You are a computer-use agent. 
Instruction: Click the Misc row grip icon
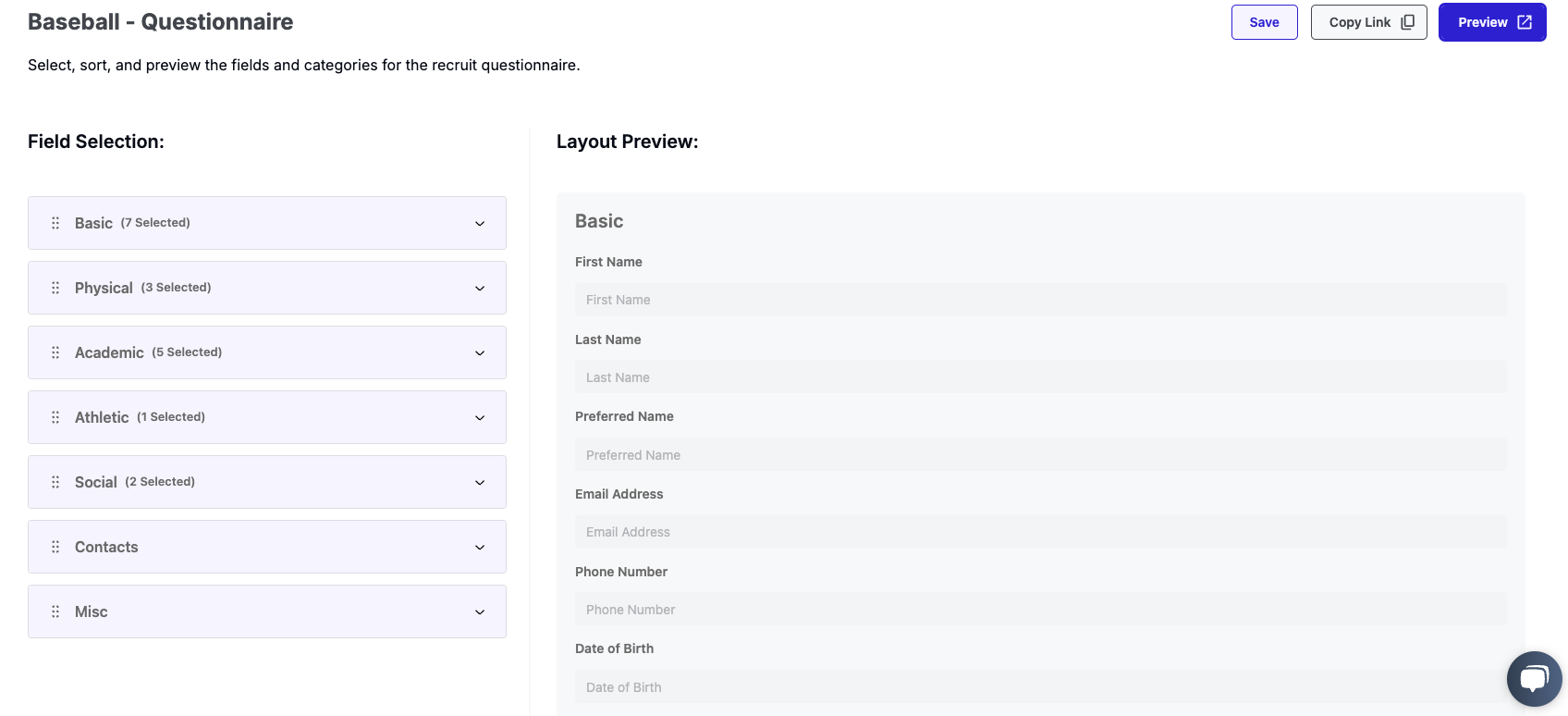point(55,611)
